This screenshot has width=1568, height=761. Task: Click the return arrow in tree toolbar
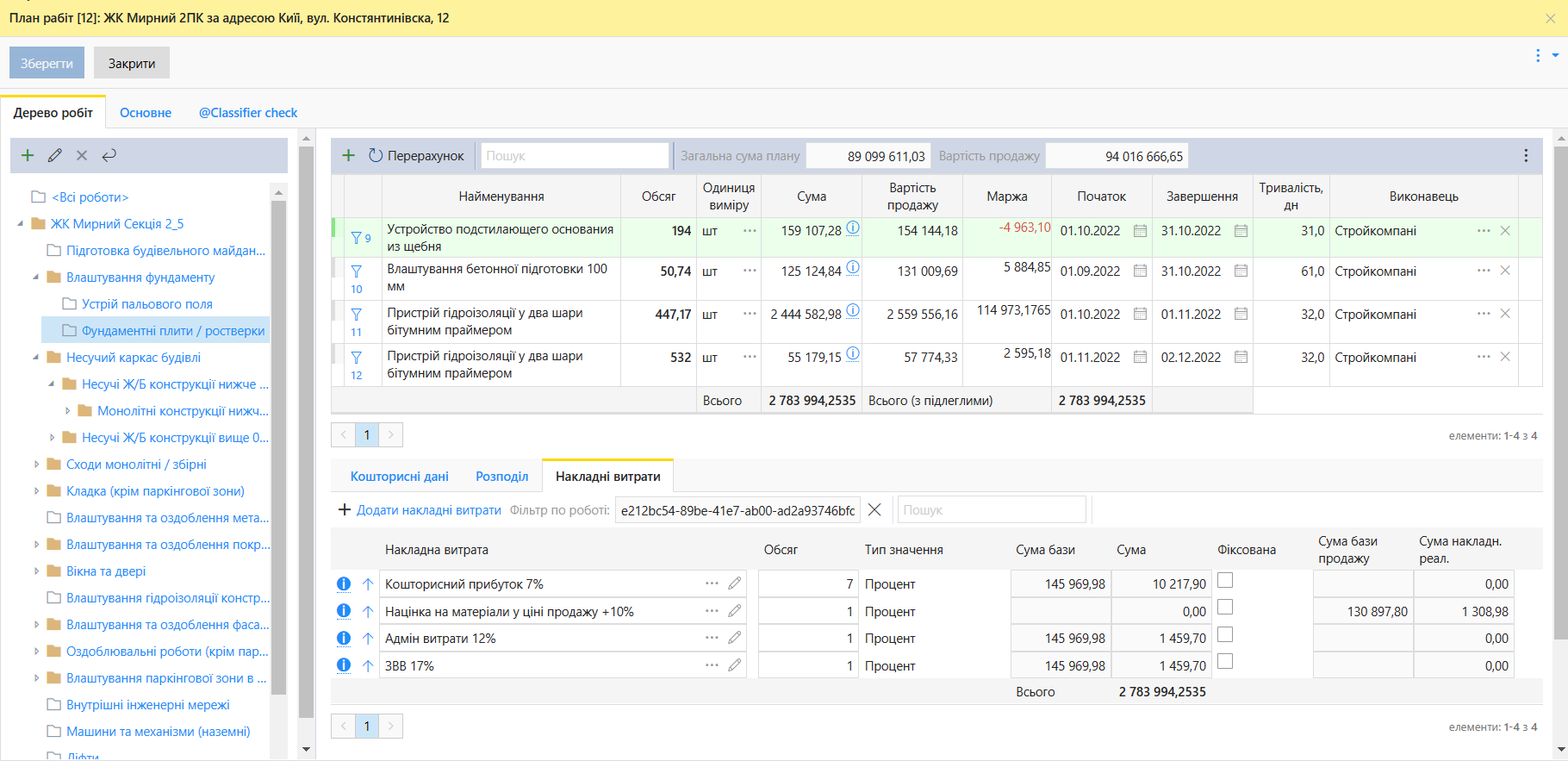pos(109,155)
